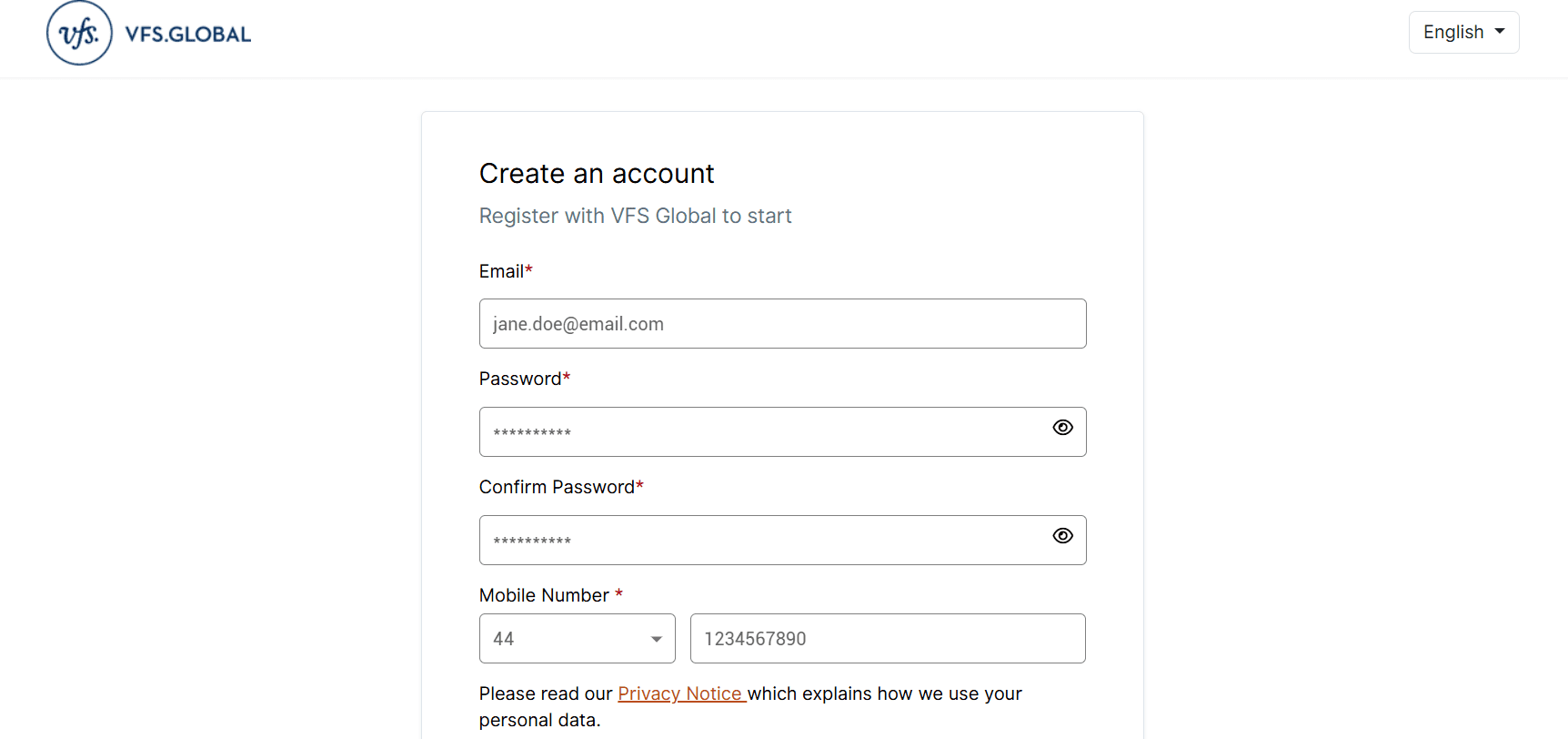Click the 'personal data' text line

539,720
